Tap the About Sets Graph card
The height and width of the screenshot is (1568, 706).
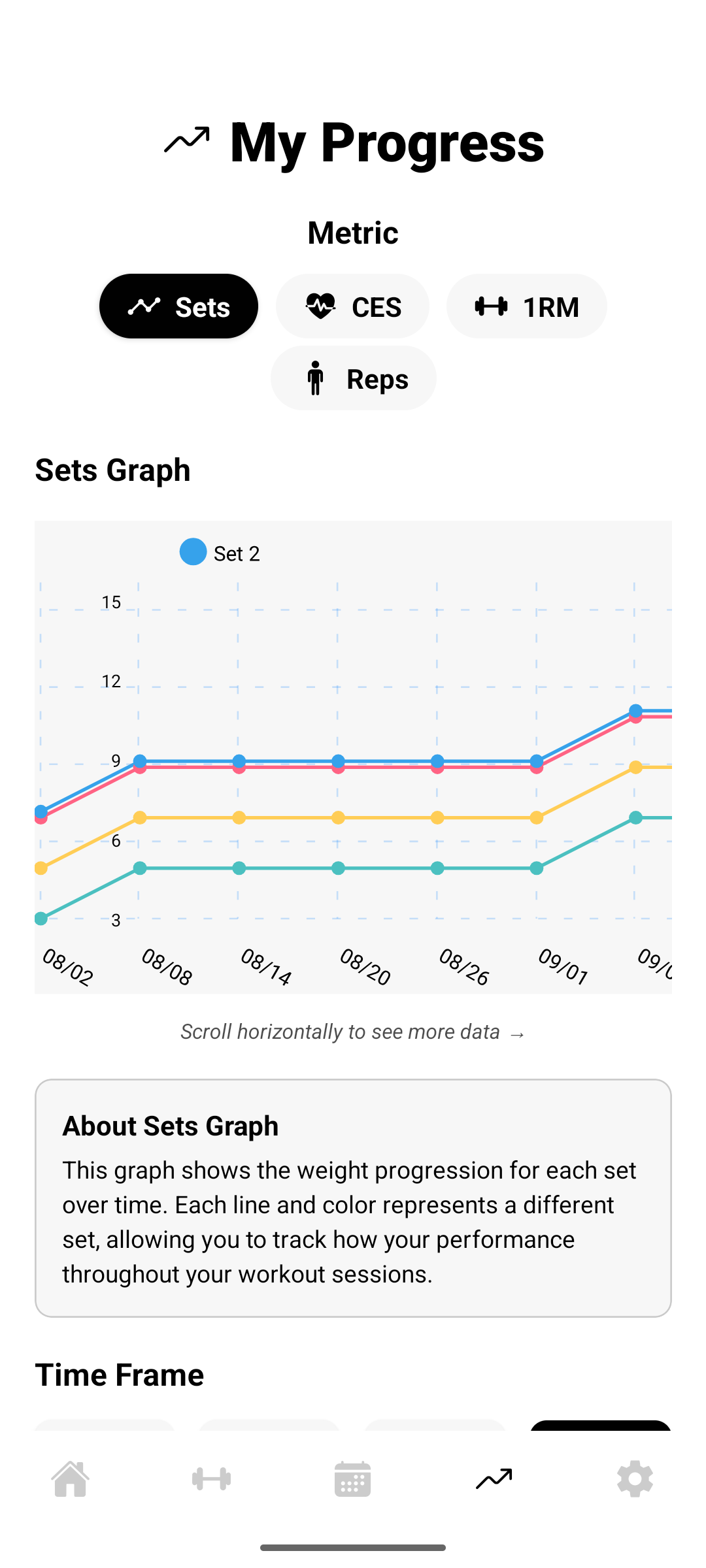(353, 1198)
